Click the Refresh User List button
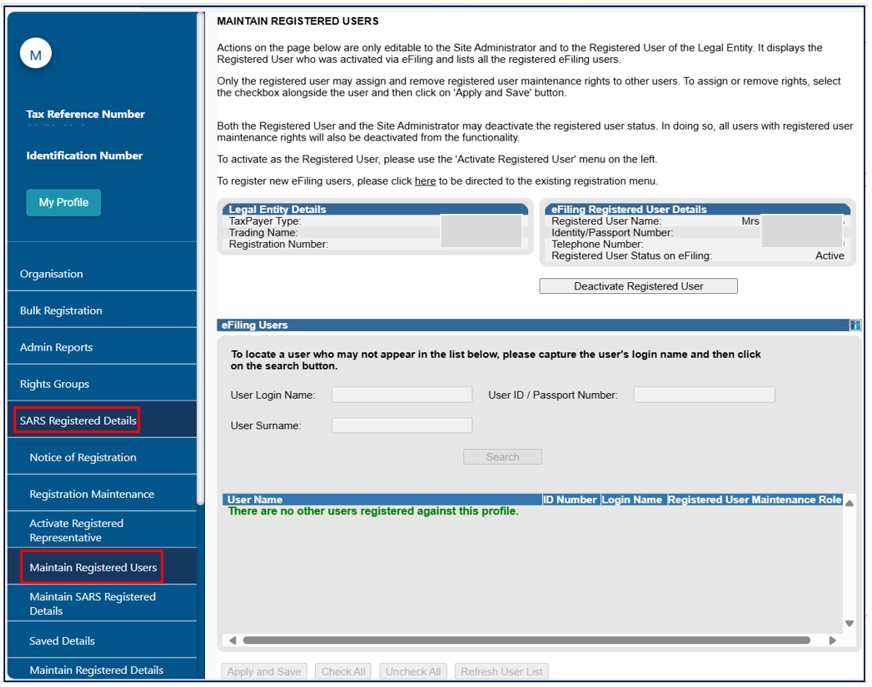 pos(502,671)
